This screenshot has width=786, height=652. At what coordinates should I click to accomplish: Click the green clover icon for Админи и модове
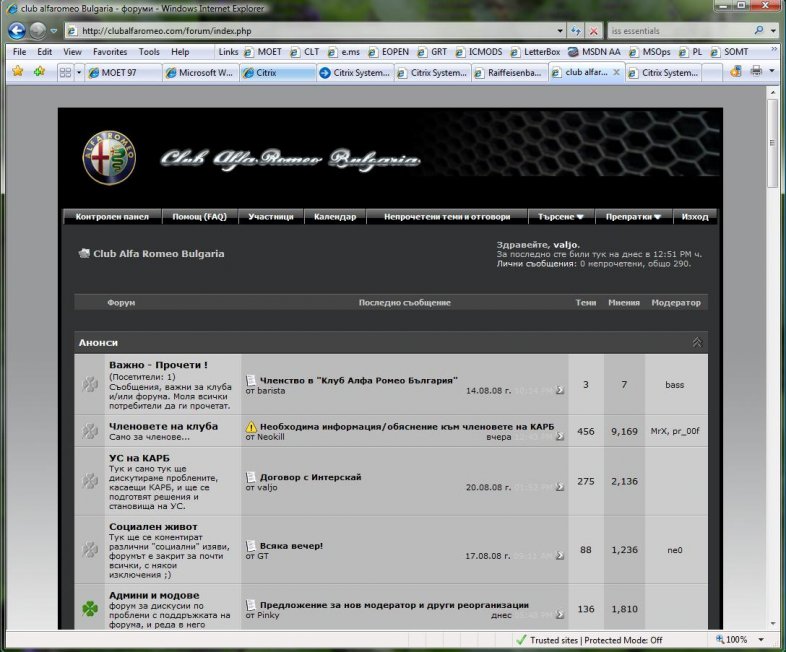coord(89,608)
